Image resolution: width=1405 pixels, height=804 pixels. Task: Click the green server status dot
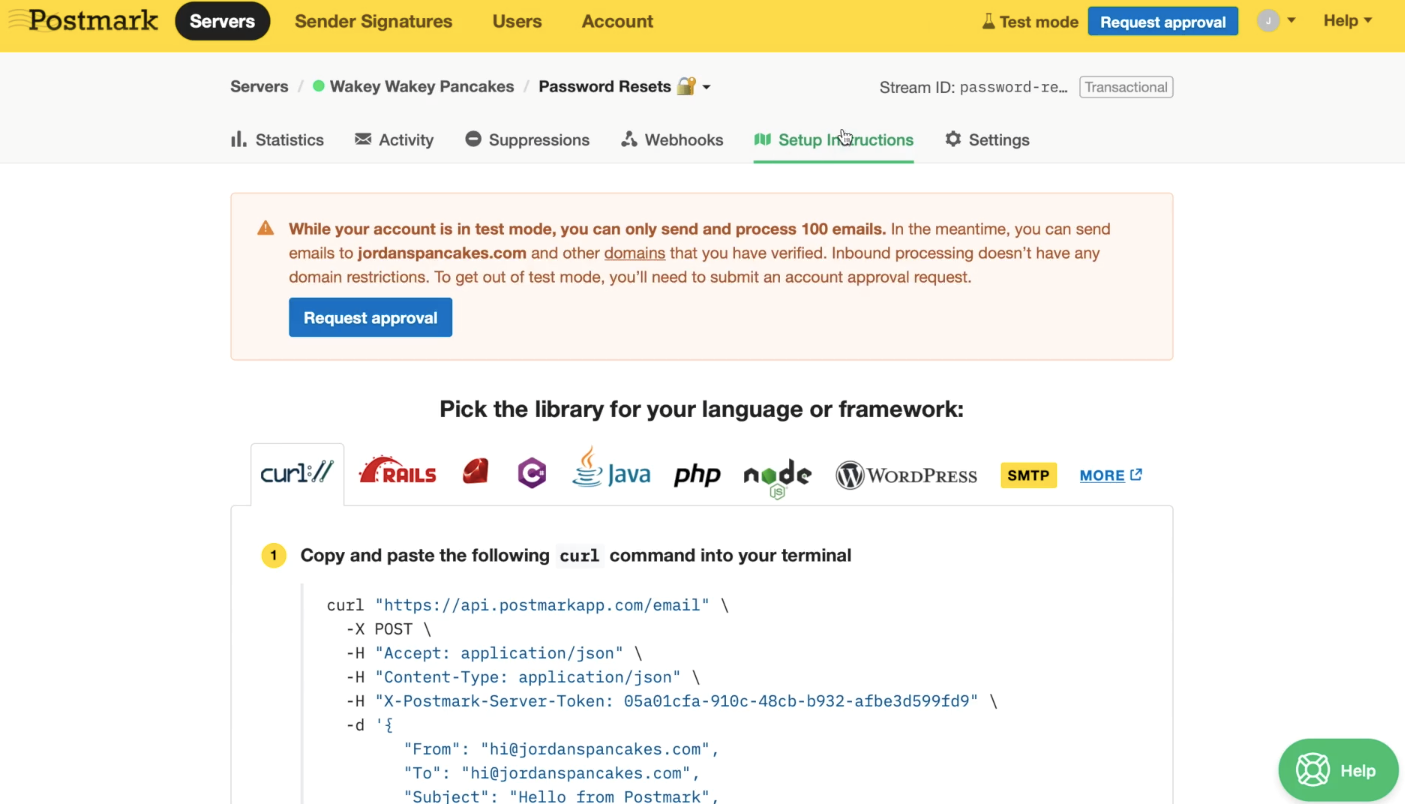(x=319, y=86)
